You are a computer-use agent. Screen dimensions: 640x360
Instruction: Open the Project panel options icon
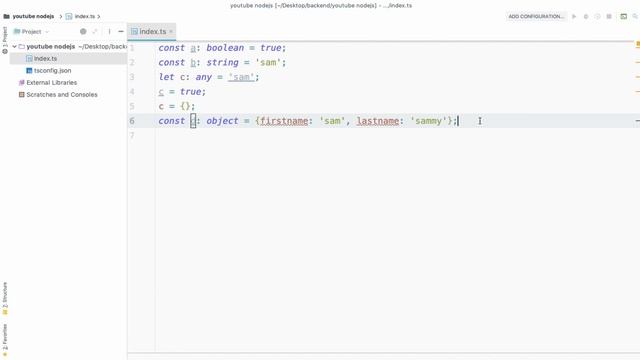coord(109,31)
